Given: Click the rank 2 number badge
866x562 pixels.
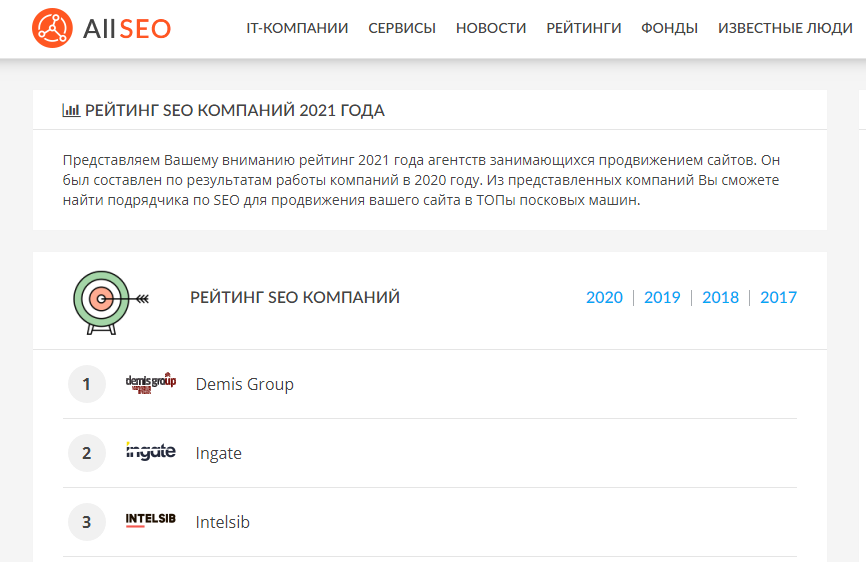Looking at the screenshot, I should (x=87, y=453).
